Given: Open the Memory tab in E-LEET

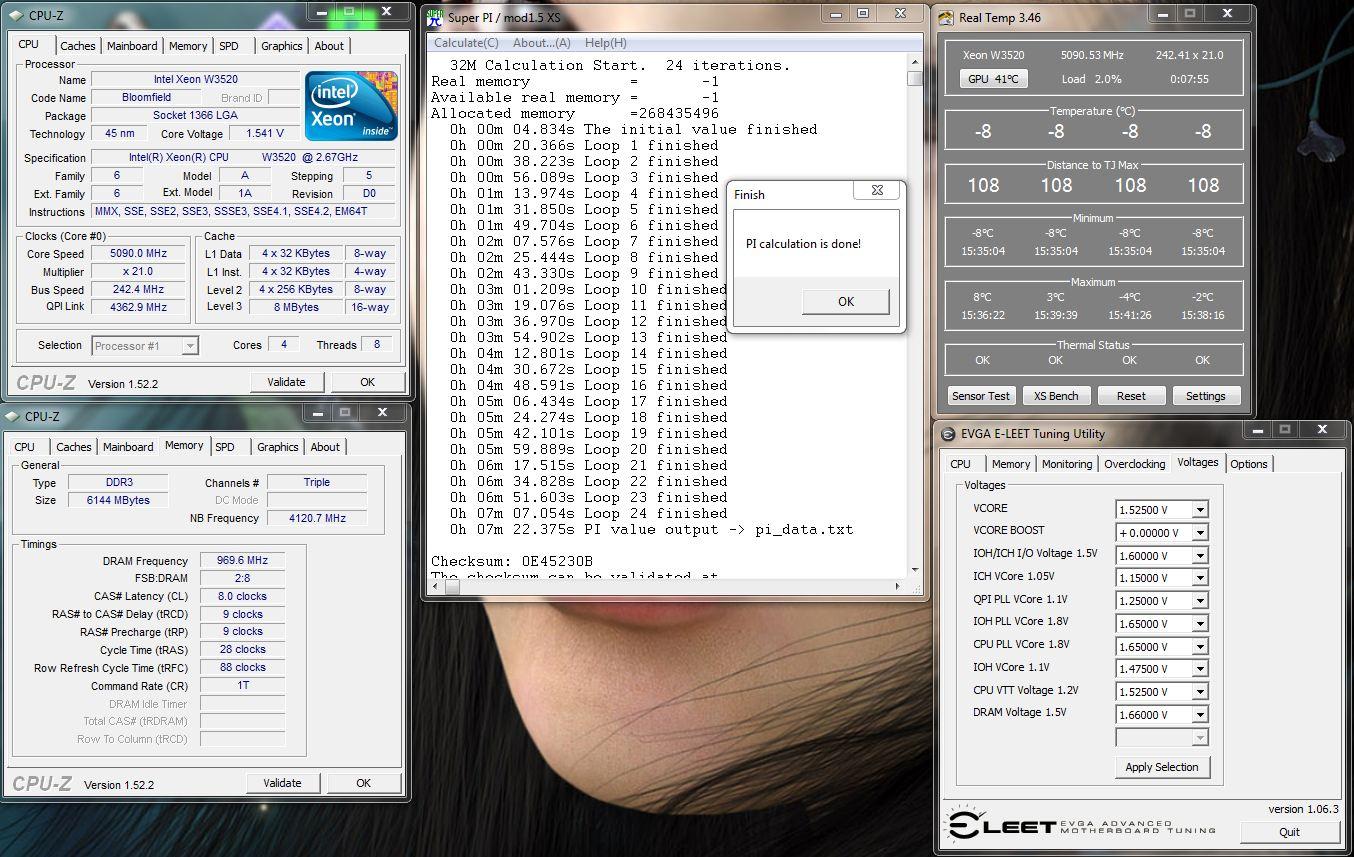Looking at the screenshot, I should (1011, 464).
